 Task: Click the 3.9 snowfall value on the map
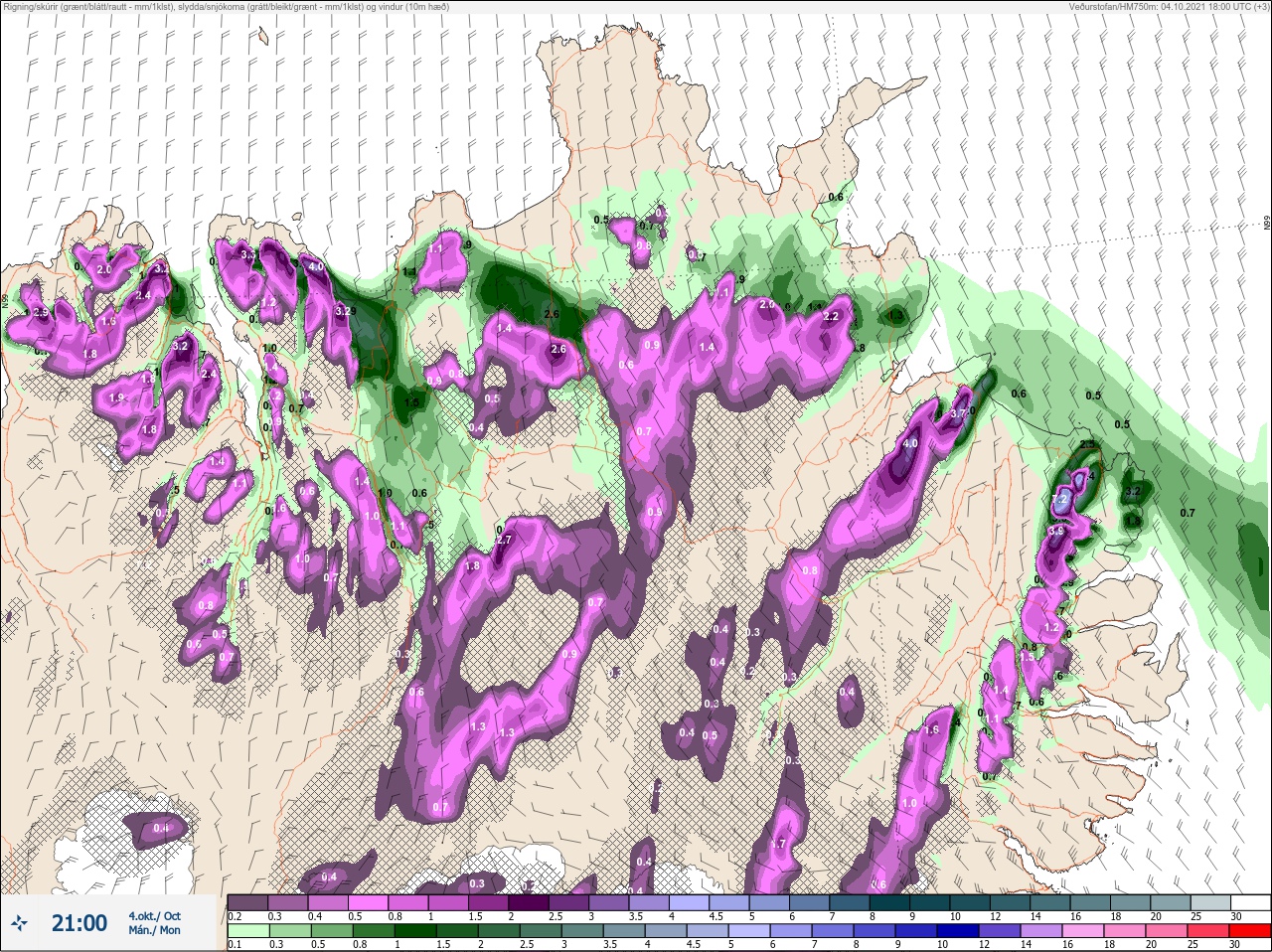pos(1056,532)
